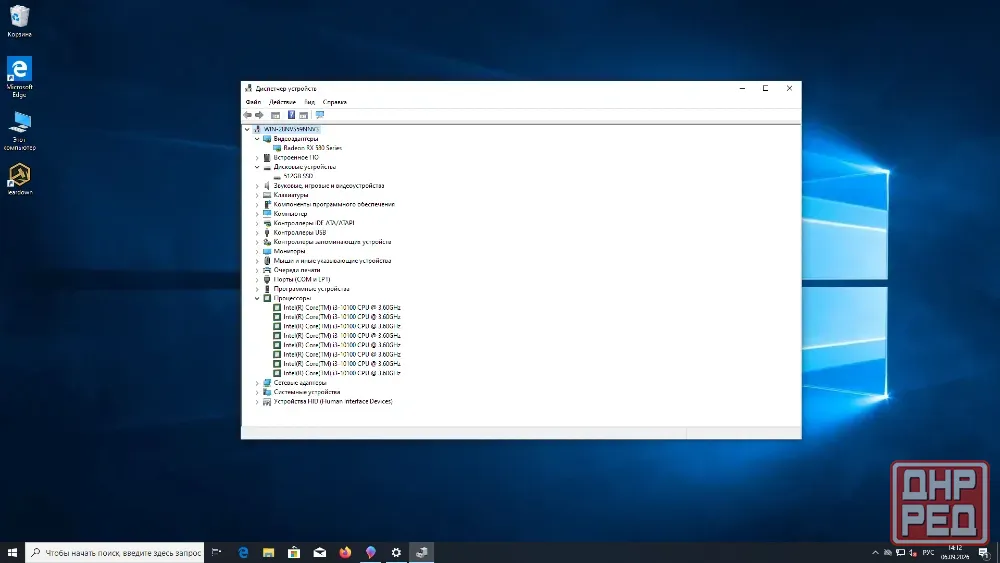This screenshot has width=1000, height=563.
Task: Open the Файл menu
Action: (x=253, y=102)
